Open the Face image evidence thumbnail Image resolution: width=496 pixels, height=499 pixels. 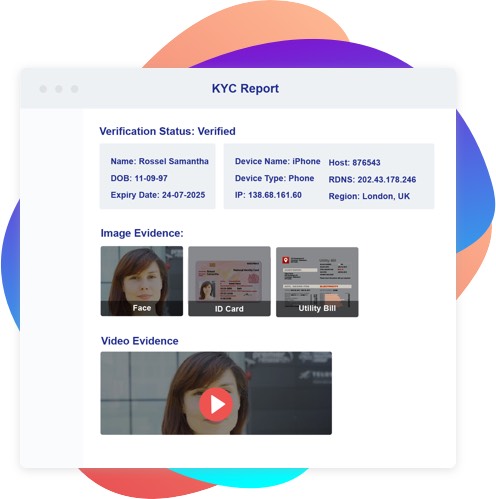(x=142, y=281)
